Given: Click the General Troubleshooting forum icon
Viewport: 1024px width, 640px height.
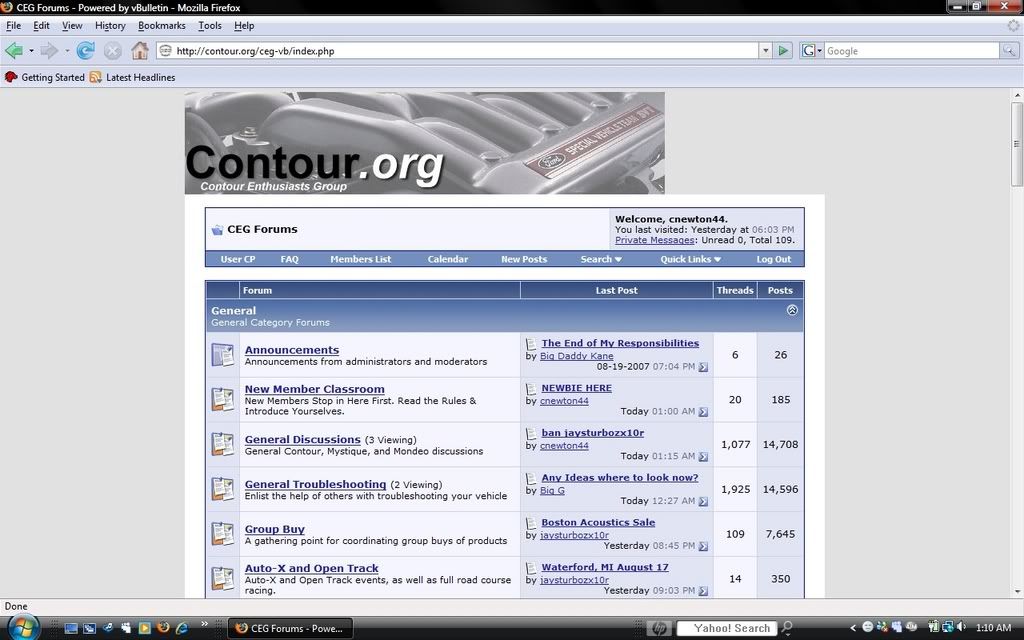Looking at the screenshot, I should (x=223, y=489).
